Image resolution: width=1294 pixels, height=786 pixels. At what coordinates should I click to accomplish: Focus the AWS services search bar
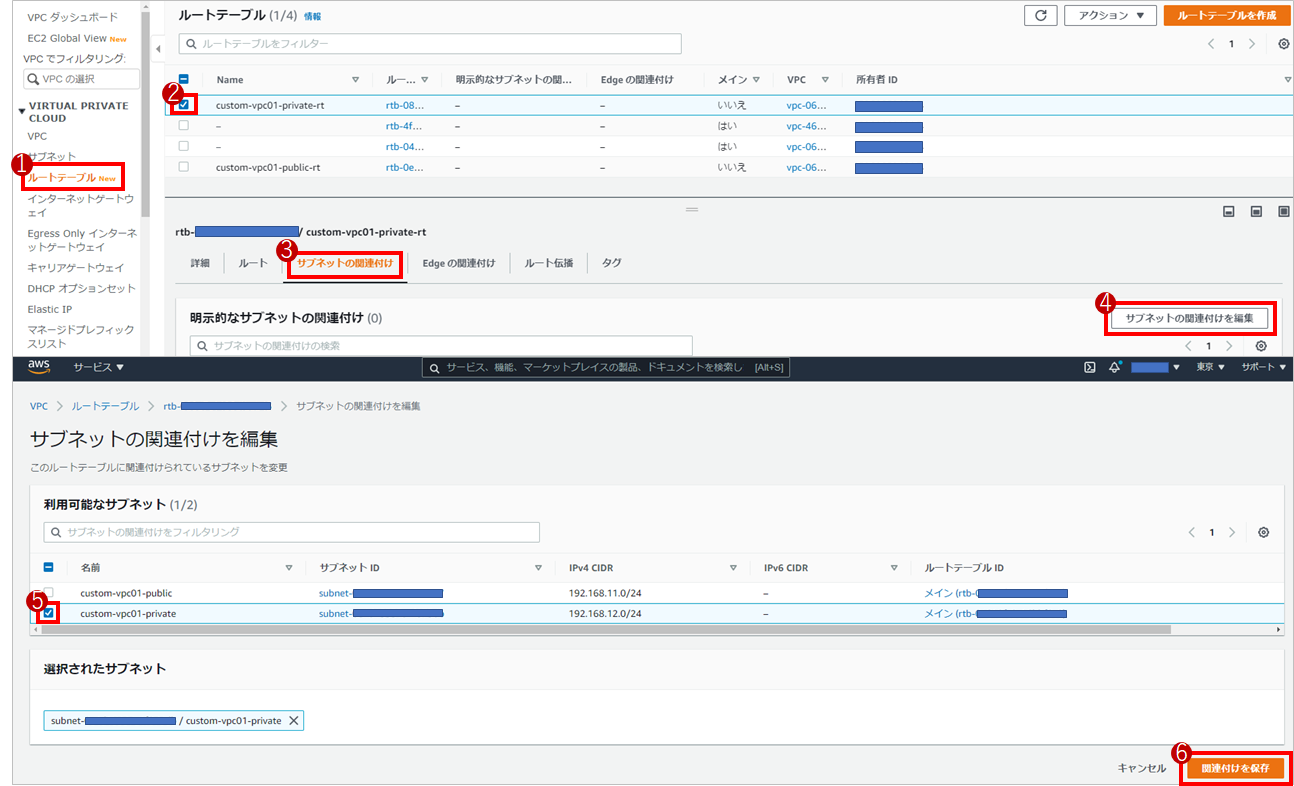tap(606, 368)
